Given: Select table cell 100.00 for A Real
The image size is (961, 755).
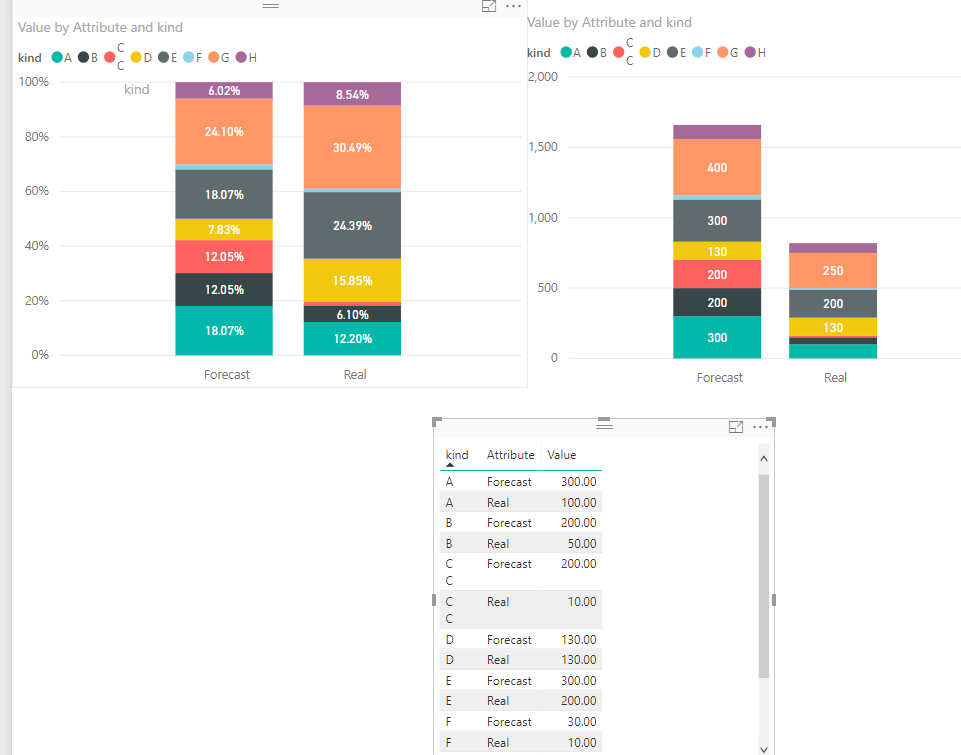Looking at the screenshot, I should point(578,503).
